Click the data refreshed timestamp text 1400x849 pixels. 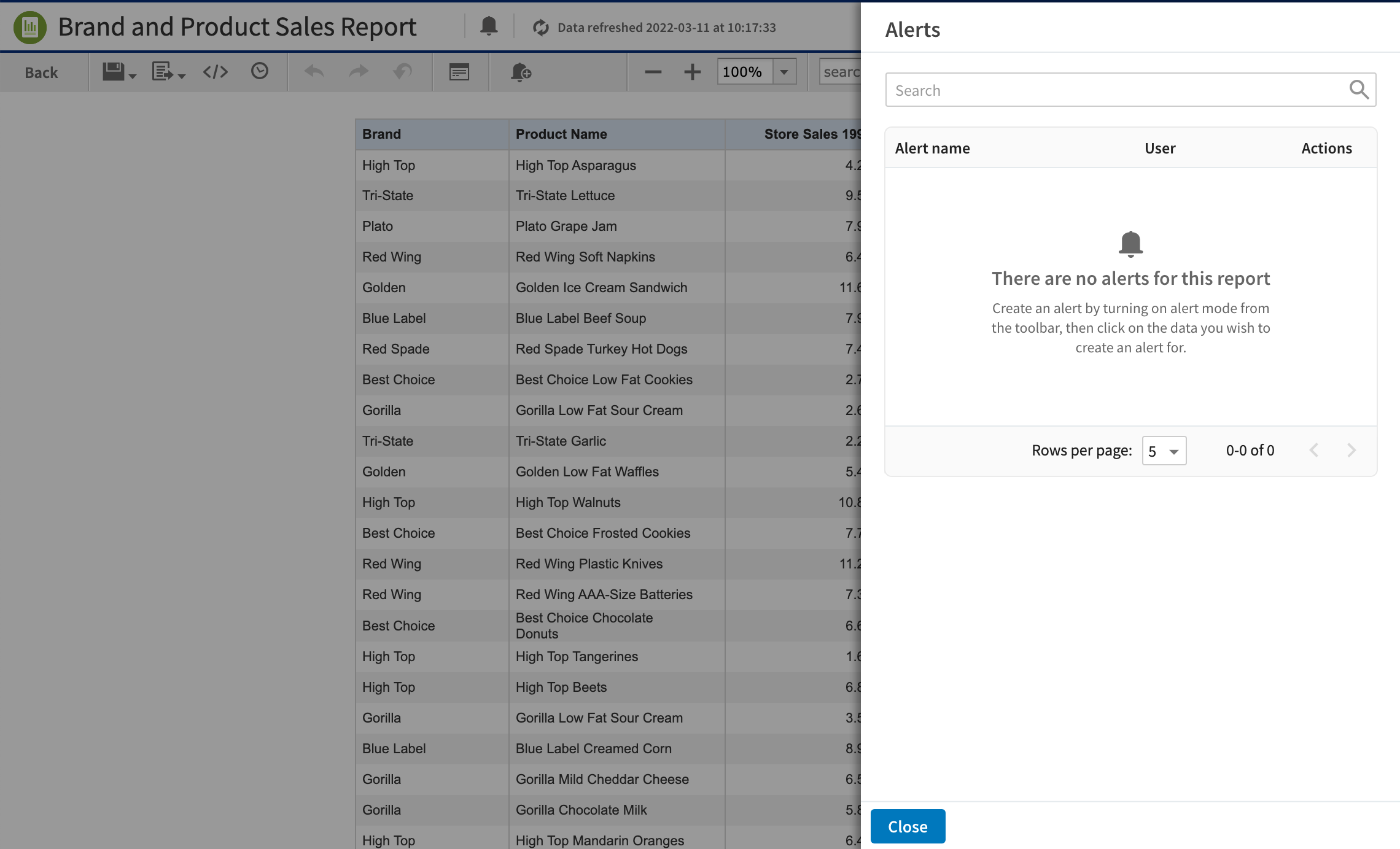[x=666, y=28]
